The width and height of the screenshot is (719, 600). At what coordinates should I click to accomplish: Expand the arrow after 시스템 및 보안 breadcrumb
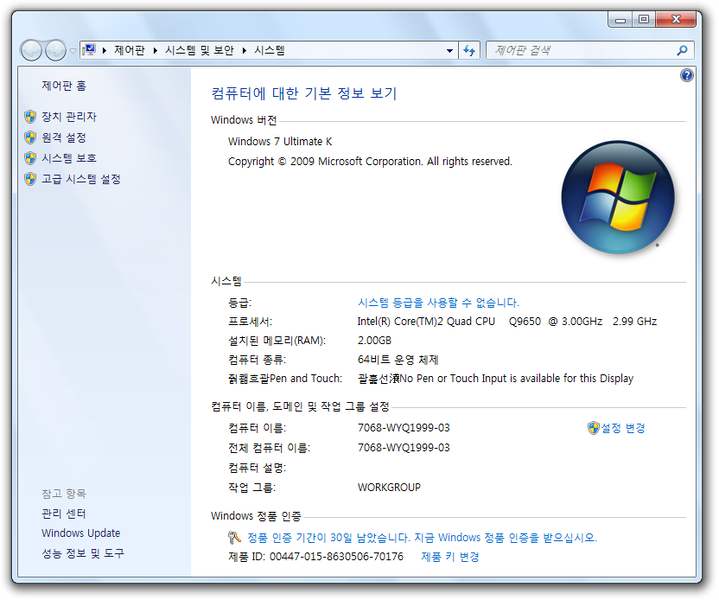tap(244, 50)
